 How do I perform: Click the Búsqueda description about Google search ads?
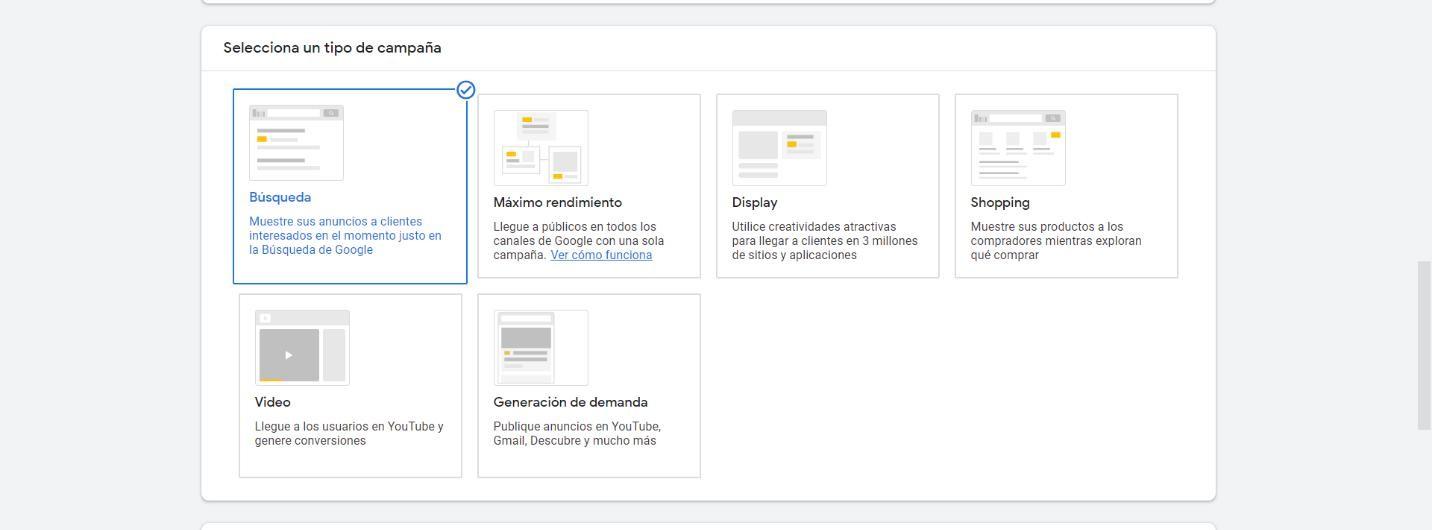pos(345,236)
